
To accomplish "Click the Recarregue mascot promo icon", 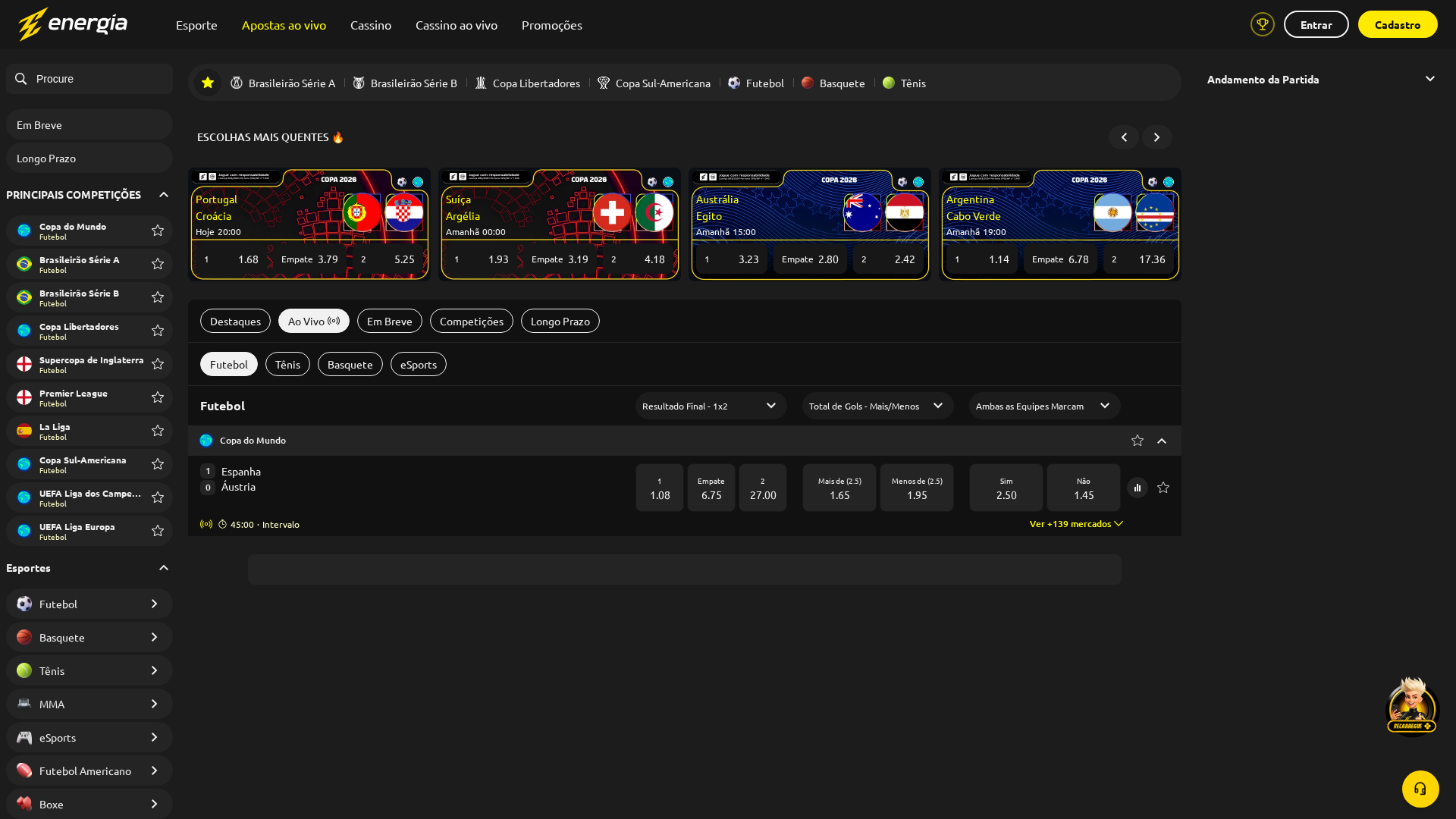I will click(1412, 705).
